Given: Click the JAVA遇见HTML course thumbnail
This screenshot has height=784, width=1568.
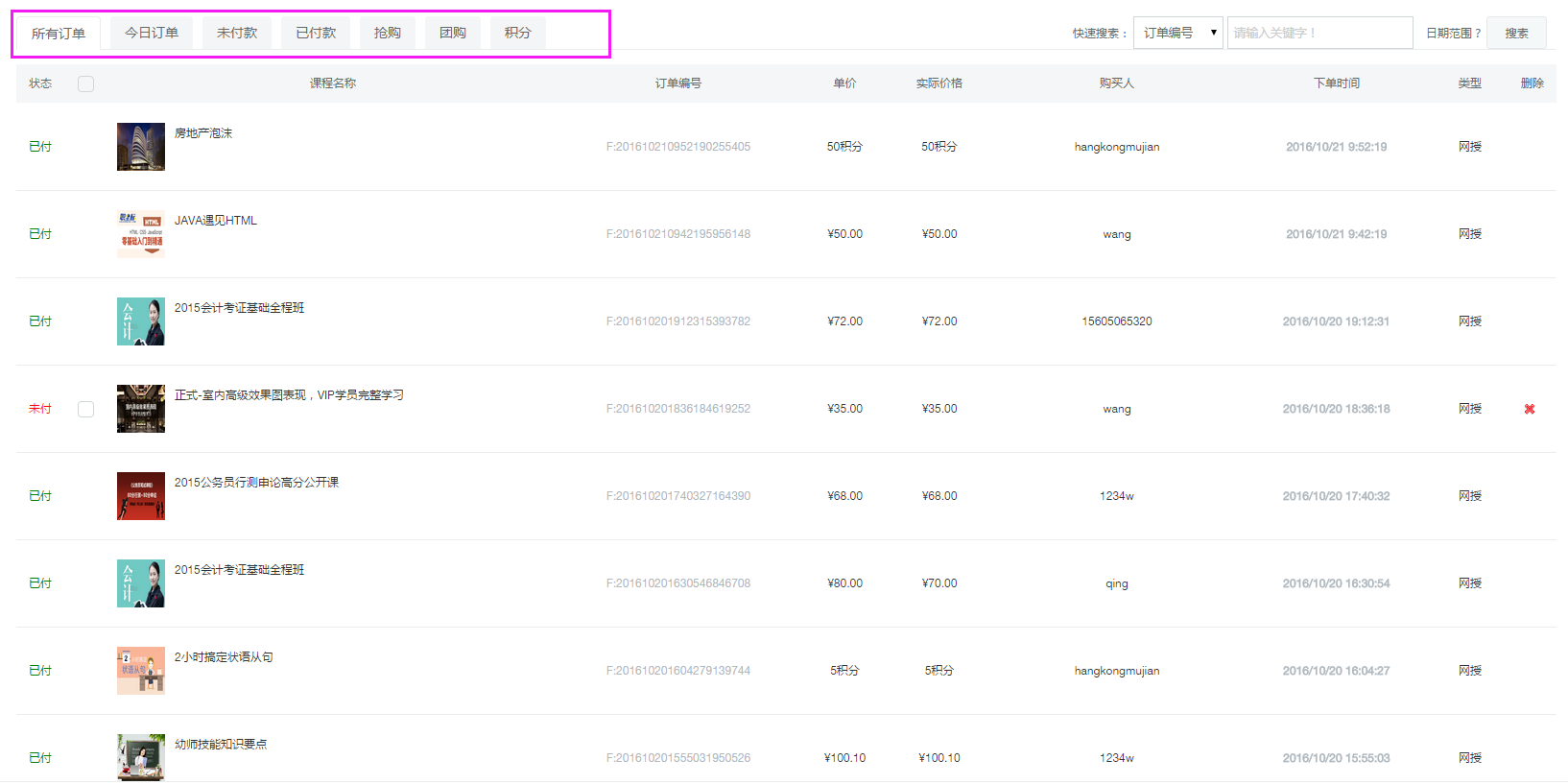Looking at the screenshot, I should pyautogui.click(x=141, y=234).
